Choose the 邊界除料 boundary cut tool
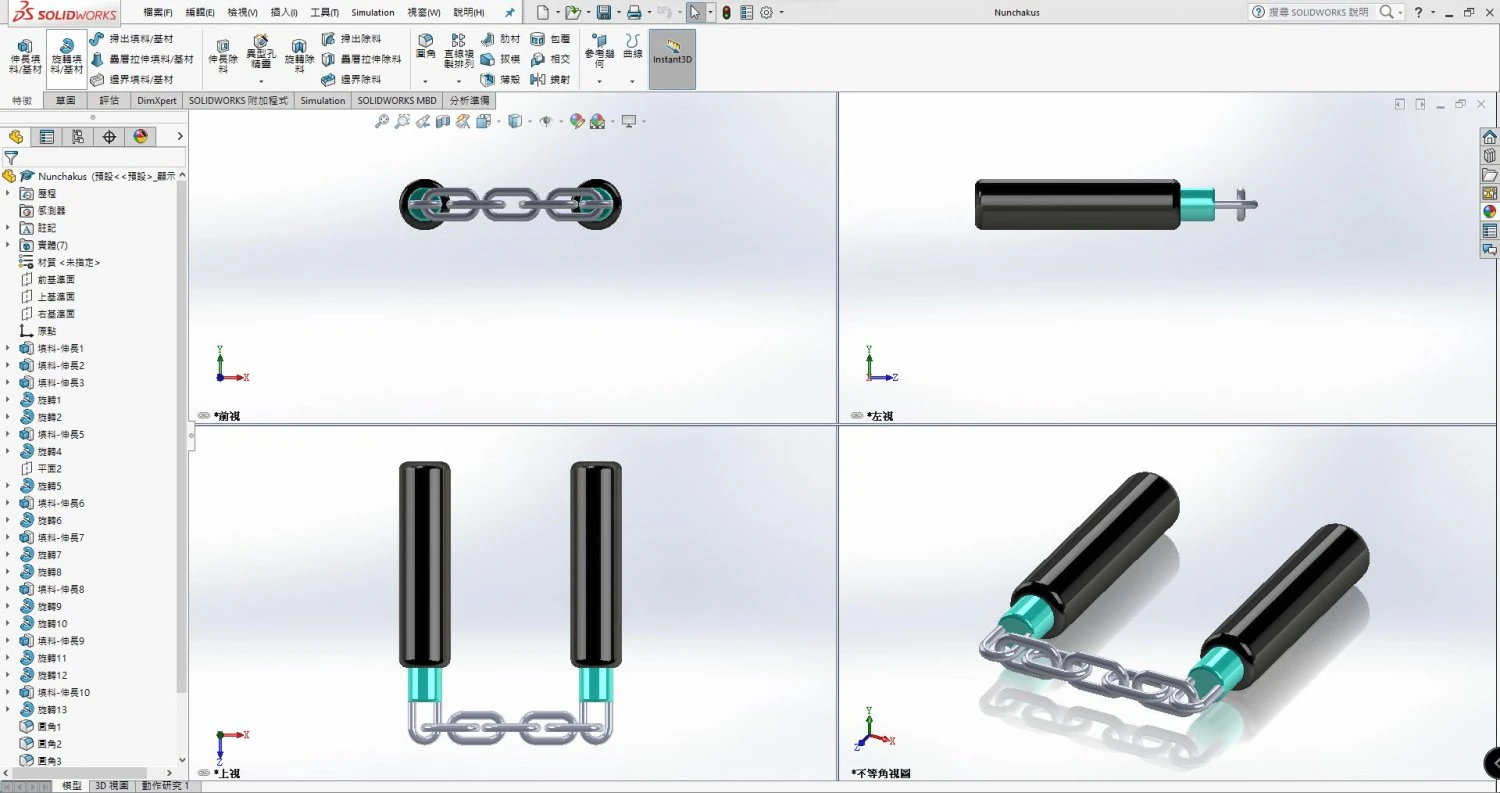 point(351,79)
